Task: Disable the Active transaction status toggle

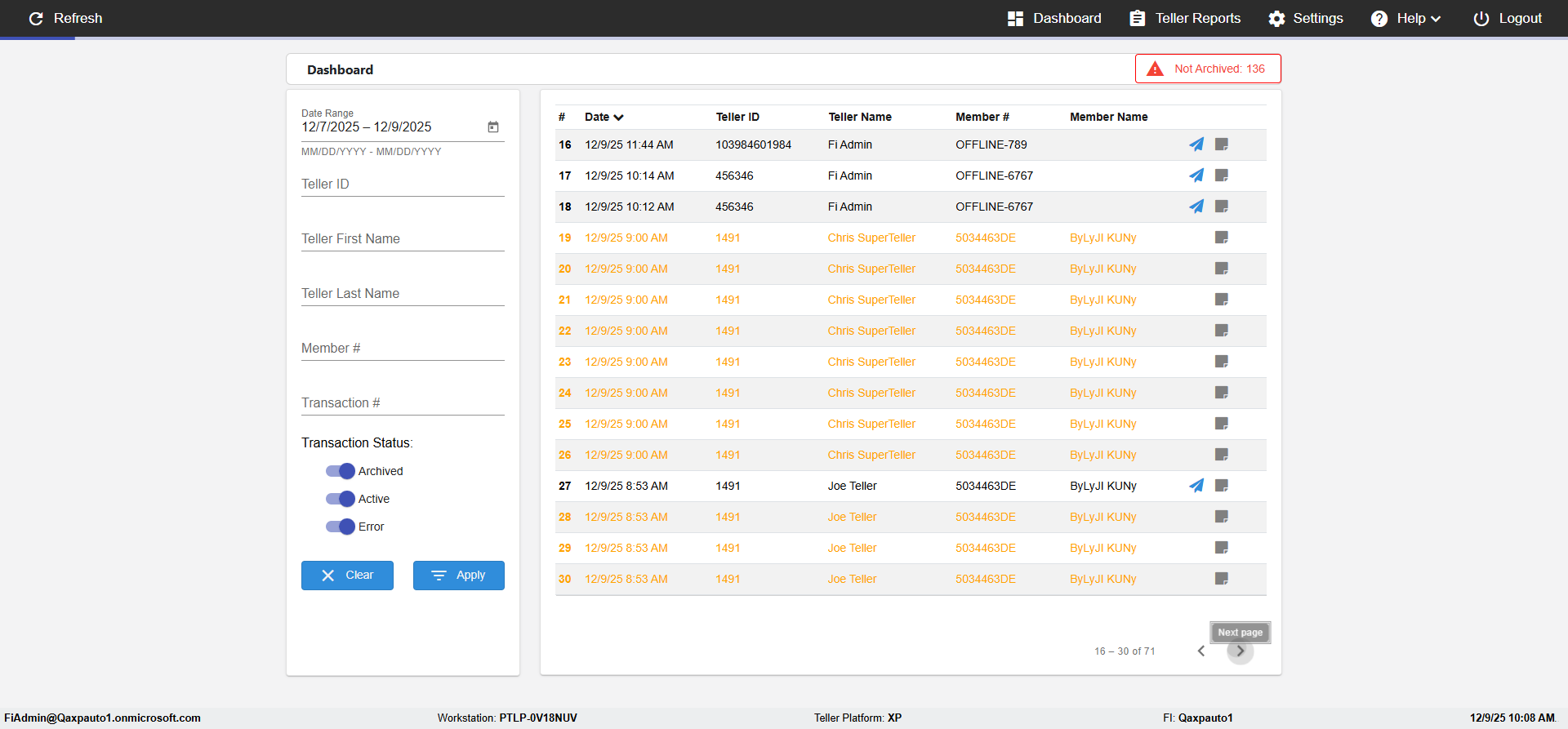Action: coord(341,499)
